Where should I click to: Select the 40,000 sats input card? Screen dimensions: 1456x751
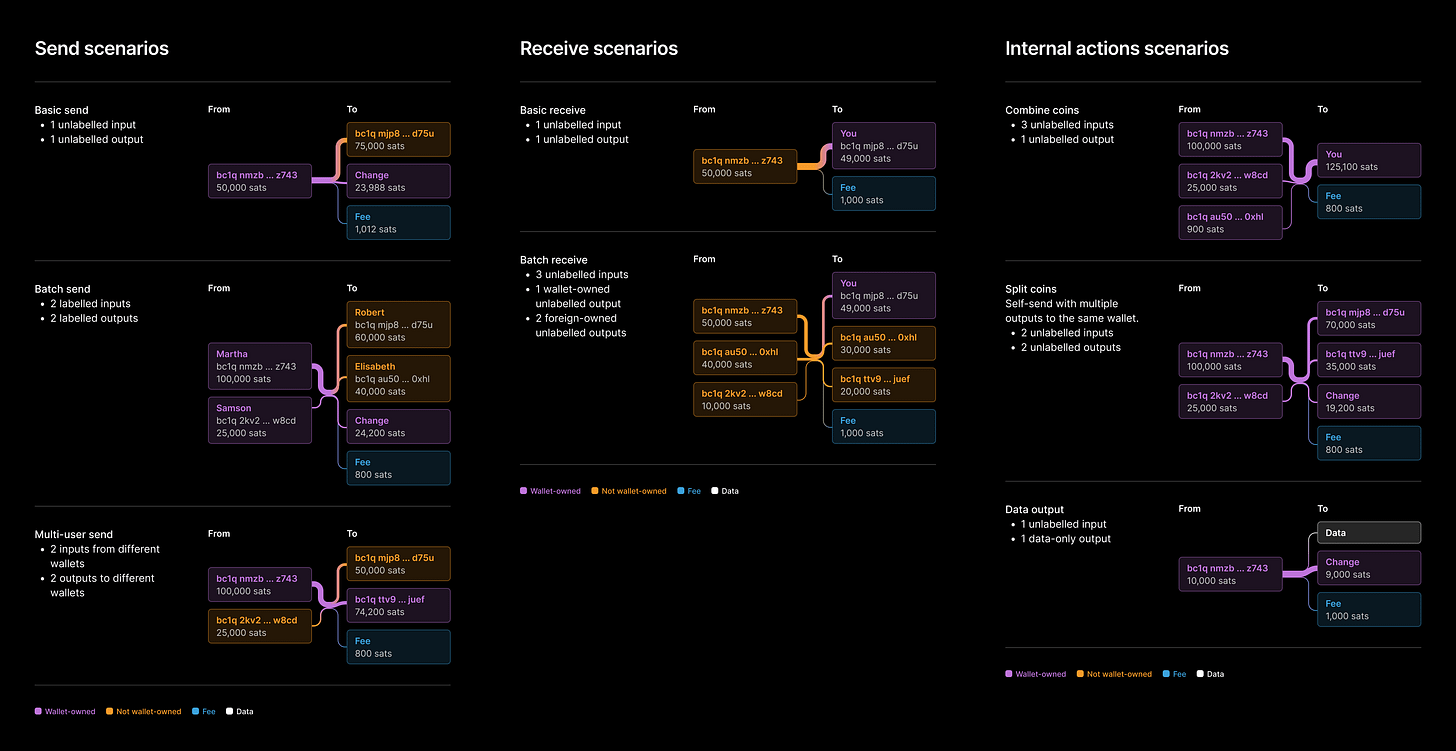[x=745, y=358]
